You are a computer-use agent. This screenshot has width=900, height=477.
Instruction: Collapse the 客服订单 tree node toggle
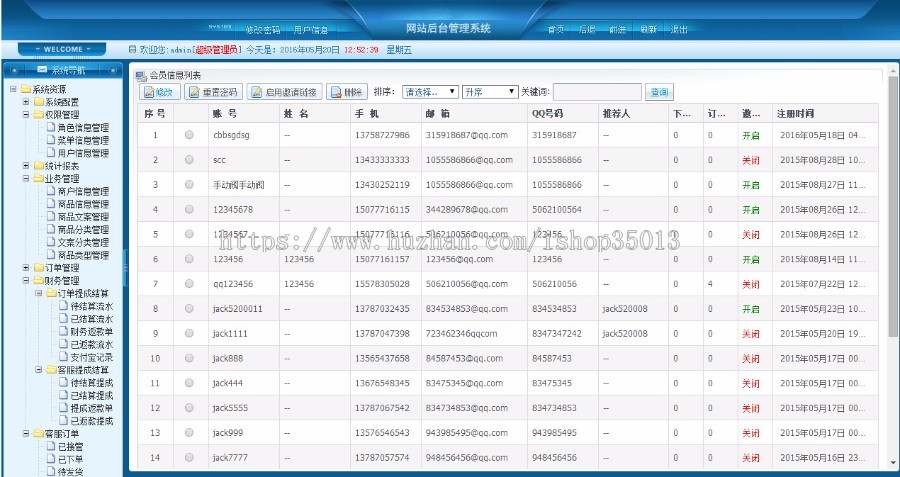26,433
